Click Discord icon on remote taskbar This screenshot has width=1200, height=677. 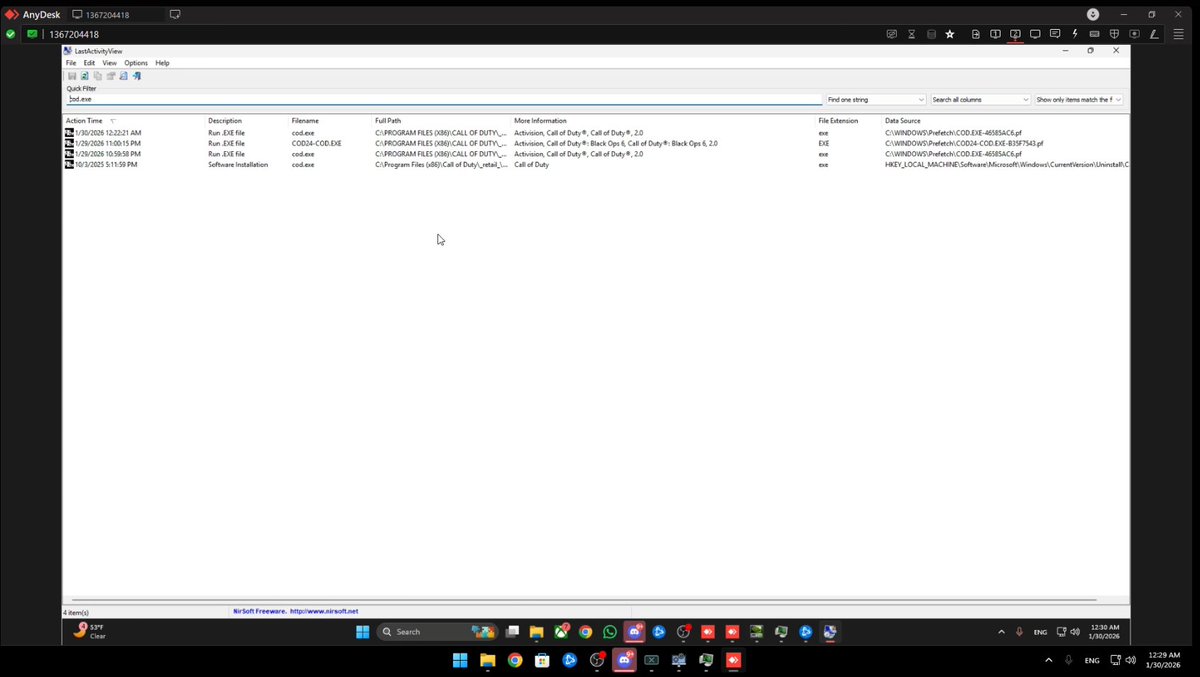(x=634, y=632)
